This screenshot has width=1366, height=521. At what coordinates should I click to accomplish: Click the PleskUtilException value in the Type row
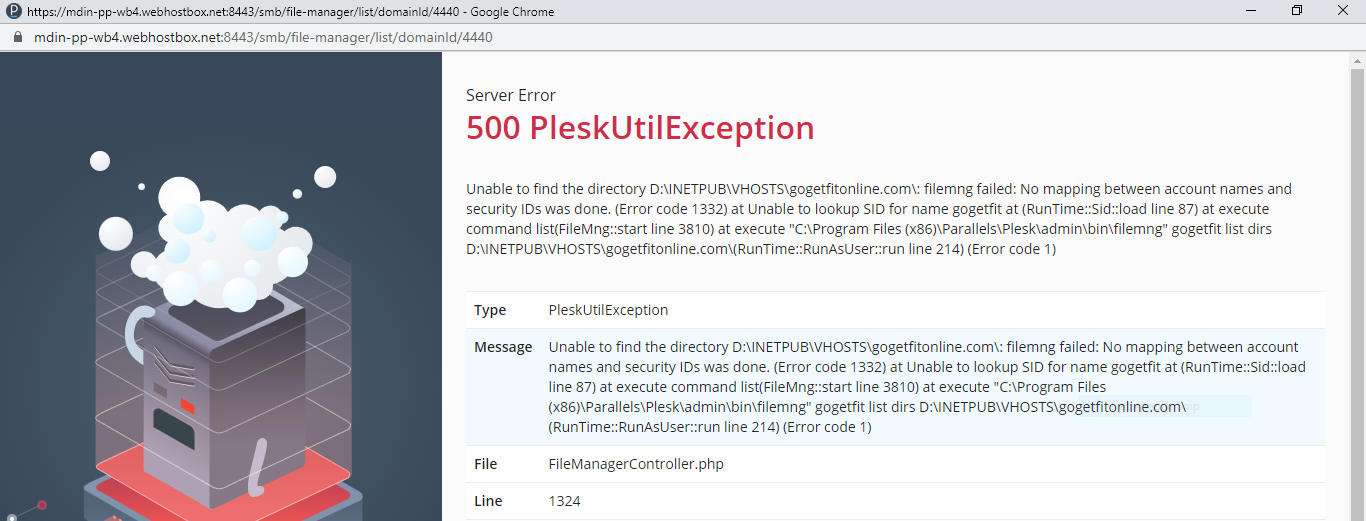[x=608, y=310]
